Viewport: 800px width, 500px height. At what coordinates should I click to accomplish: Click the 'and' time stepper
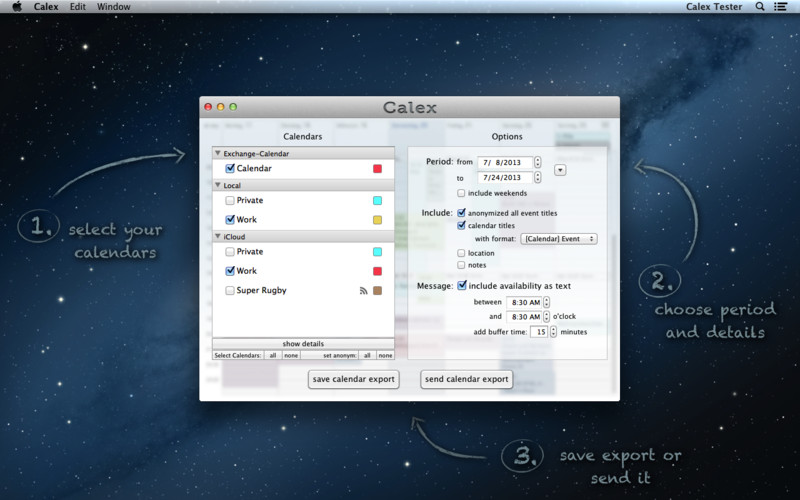pos(546,317)
